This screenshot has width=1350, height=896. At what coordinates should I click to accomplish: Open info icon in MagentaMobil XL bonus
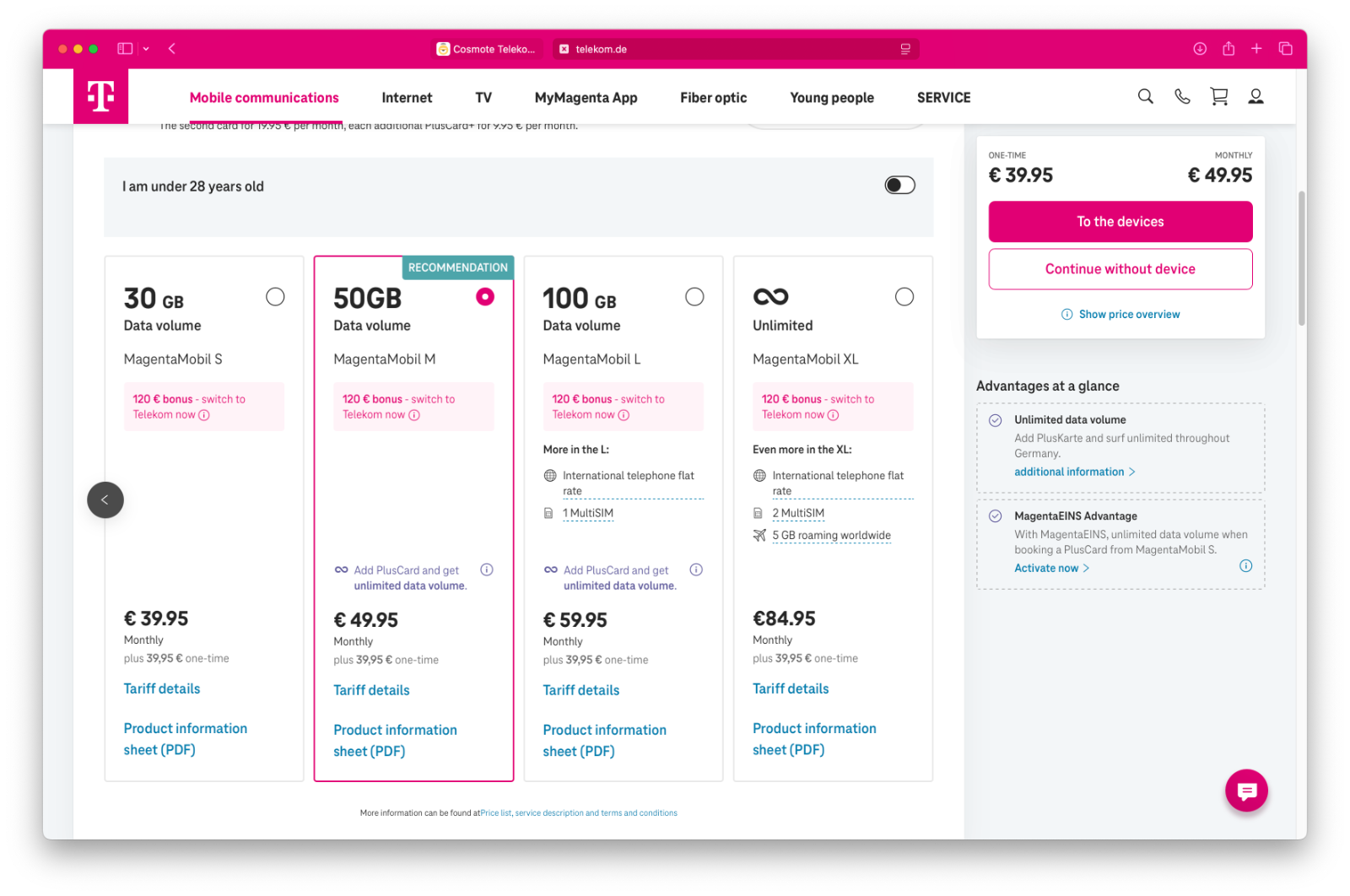click(833, 414)
